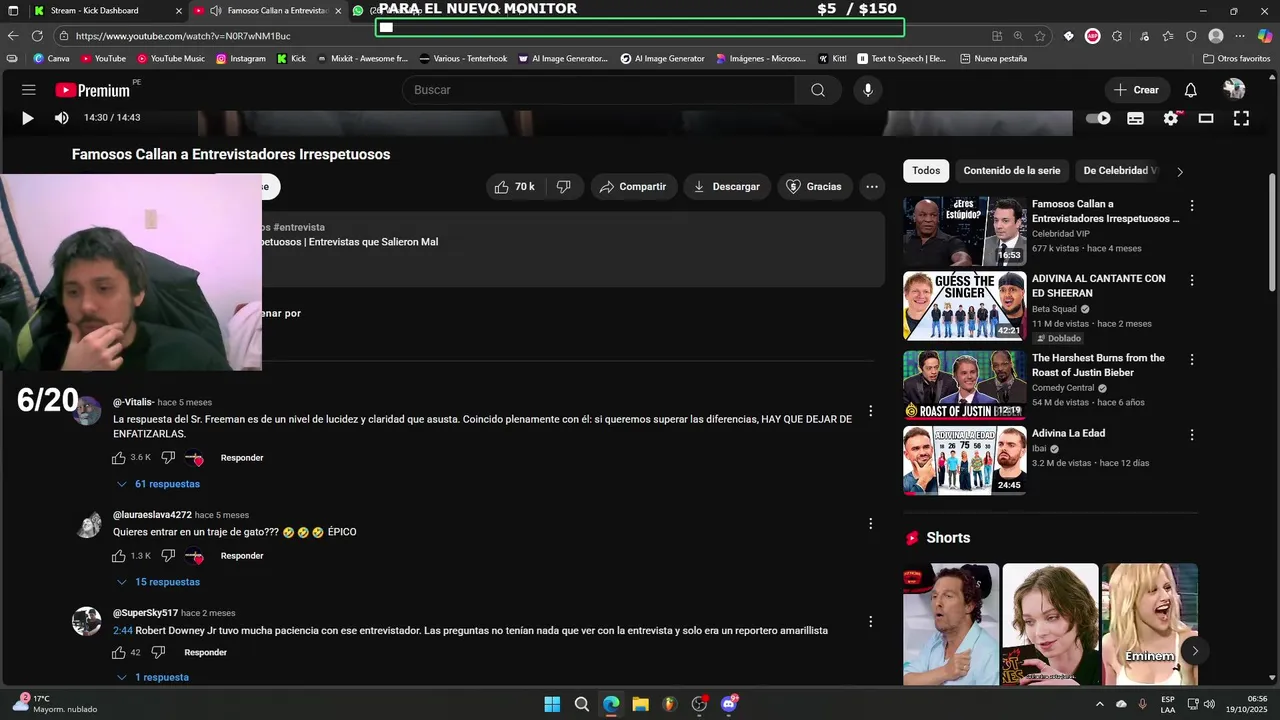Open the video more actions three-dot menu
The width and height of the screenshot is (1280, 720).
point(872,187)
